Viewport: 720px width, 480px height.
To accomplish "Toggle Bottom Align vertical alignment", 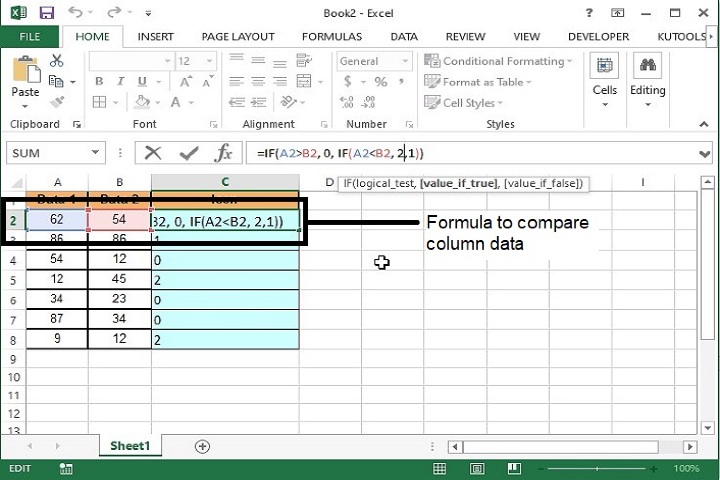I will (280, 63).
